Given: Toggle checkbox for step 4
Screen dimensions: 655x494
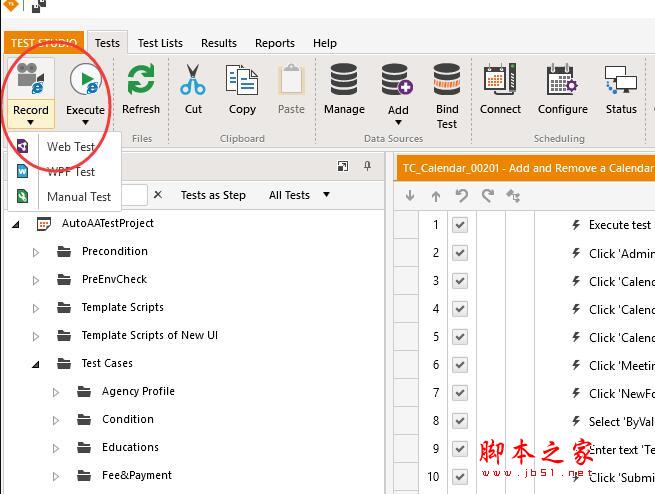Looking at the screenshot, I should point(460,309).
